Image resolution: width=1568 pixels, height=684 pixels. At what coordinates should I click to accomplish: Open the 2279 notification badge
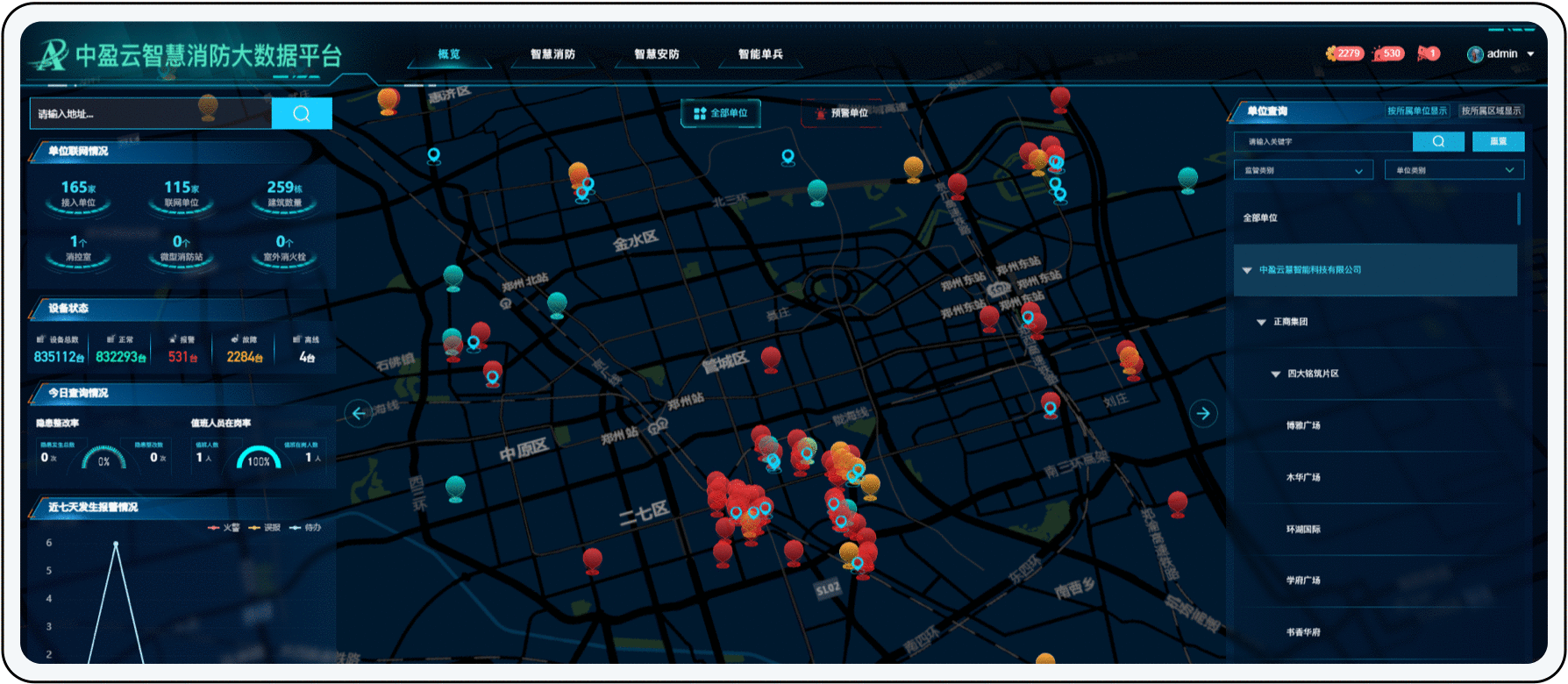tap(1344, 53)
